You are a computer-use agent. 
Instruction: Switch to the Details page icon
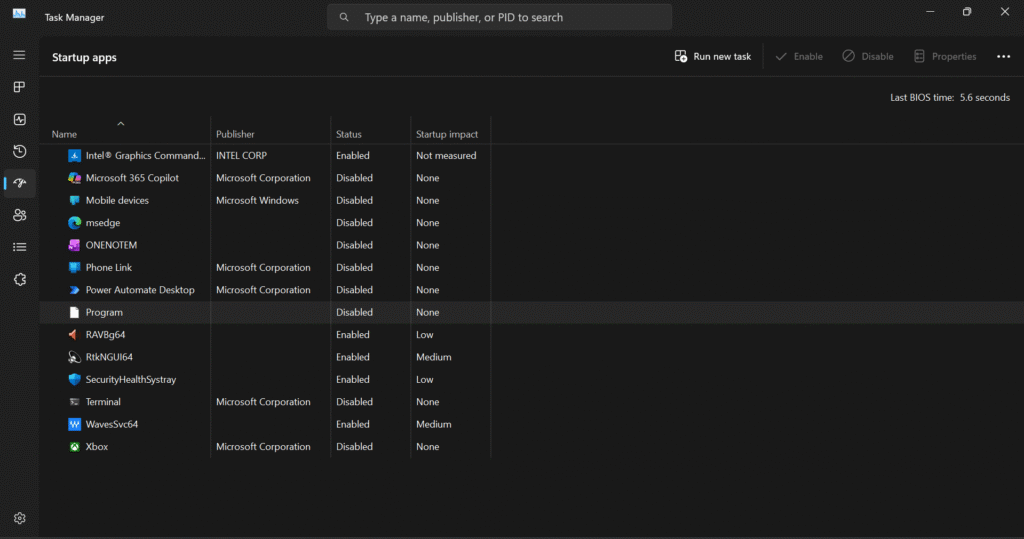tap(19, 247)
